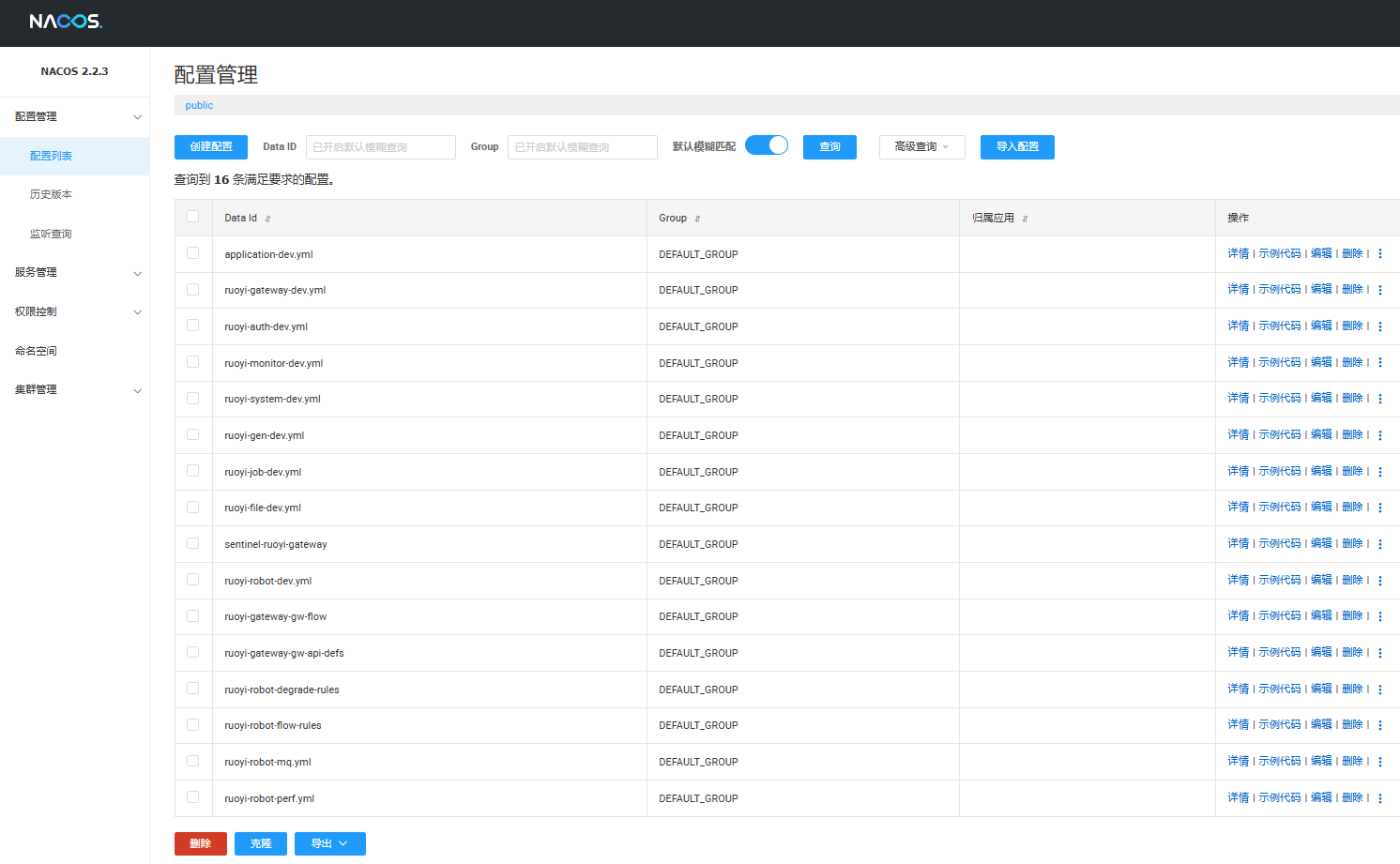Viewport: 1400px width, 864px height.
Task: Tick checkbox for ruoyi-auth-dev.yml
Action: 192,326
